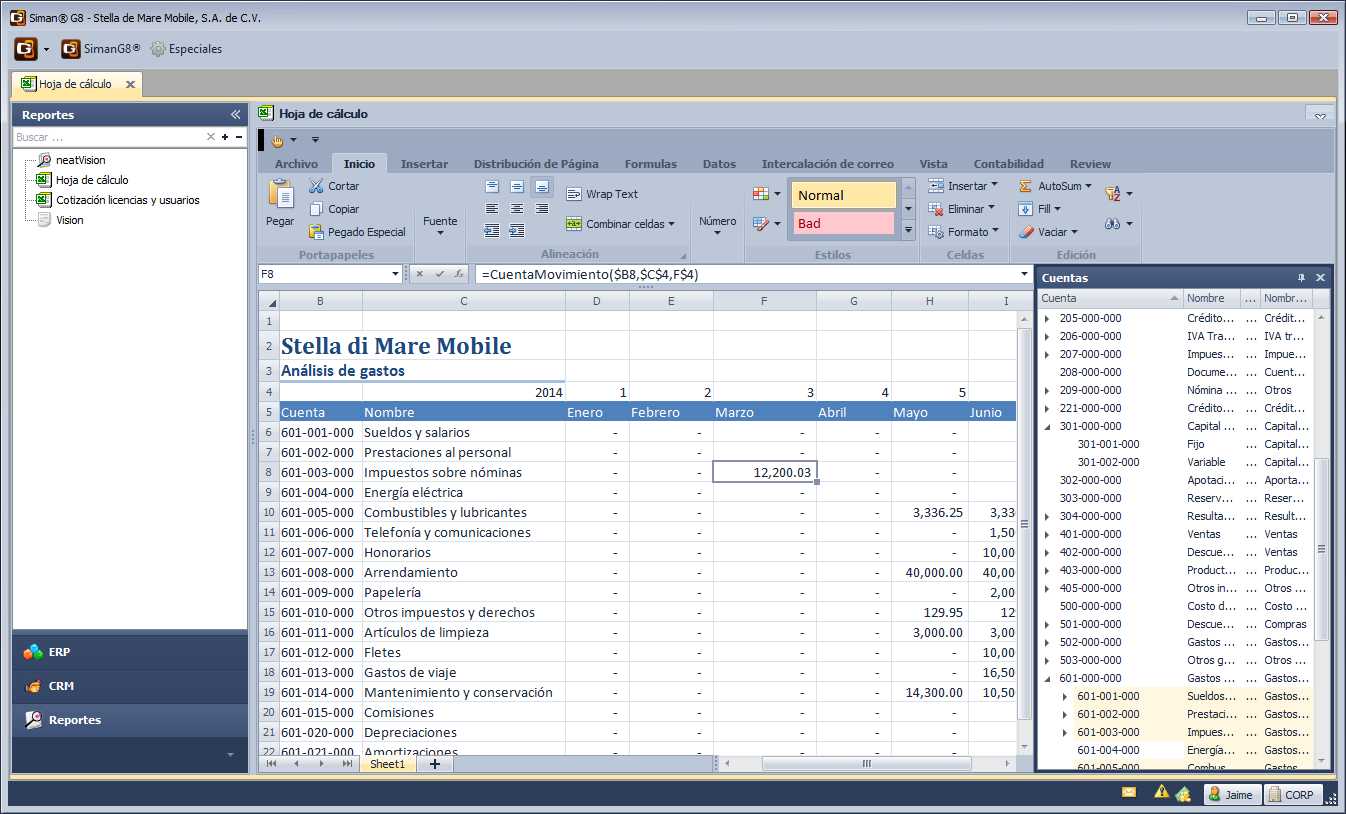Open conditional formatting grid icon
Screen dimensions: 1346x814
click(767, 194)
